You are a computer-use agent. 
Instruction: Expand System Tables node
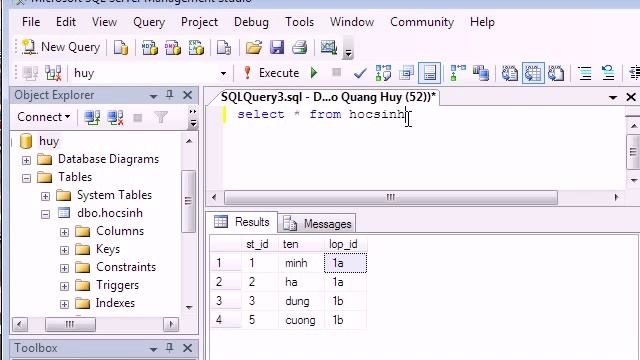[x=45, y=196]
